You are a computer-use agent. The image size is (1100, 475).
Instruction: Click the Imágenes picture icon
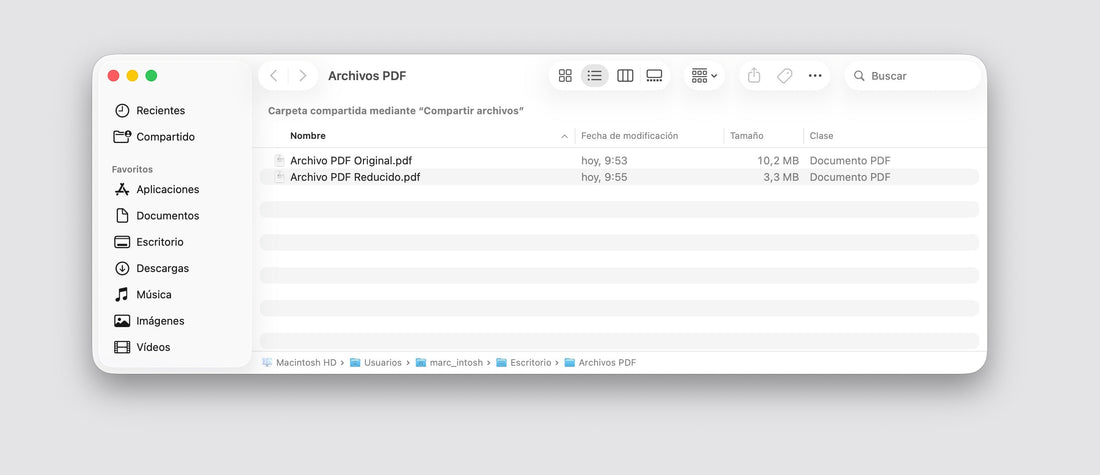[122, 321]
